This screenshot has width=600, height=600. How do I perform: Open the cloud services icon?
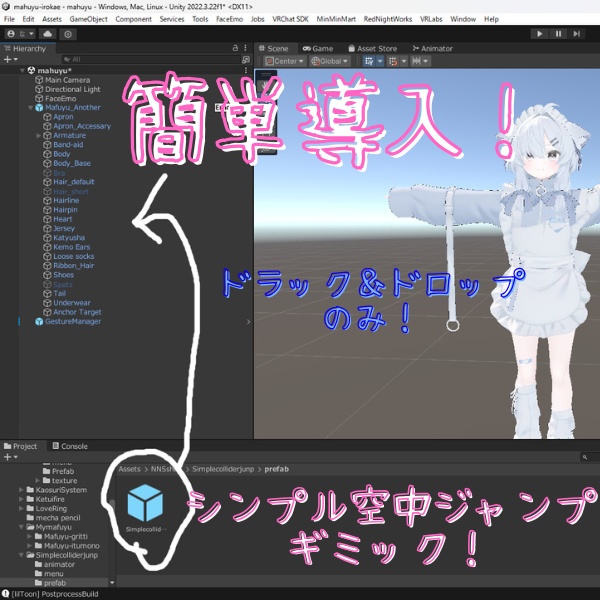point(47,34)
